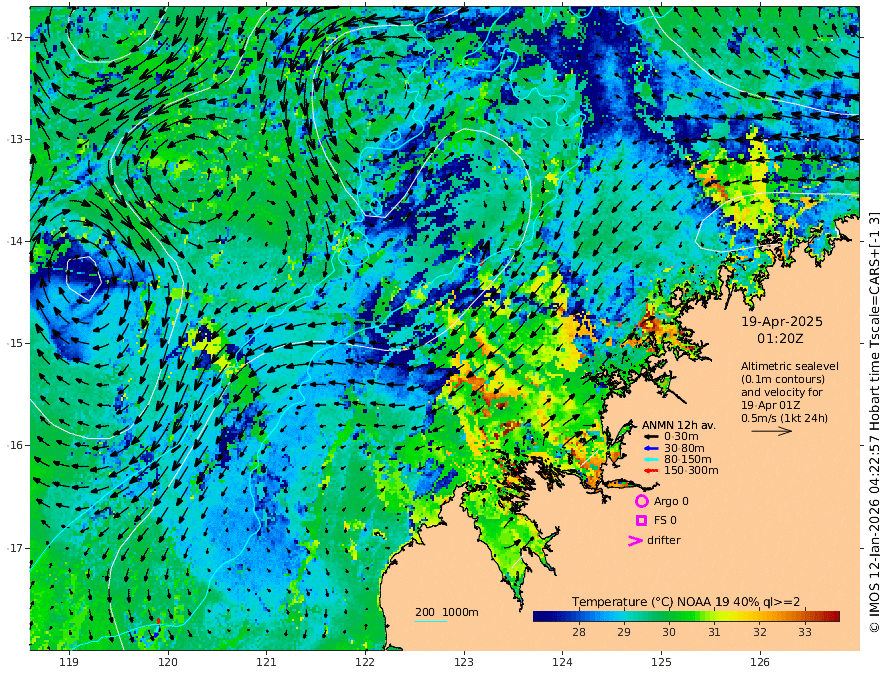Click the 122 longitude axis label
Image resolution: width=880 pixels, height=680 pixels.
coord(365,663)
